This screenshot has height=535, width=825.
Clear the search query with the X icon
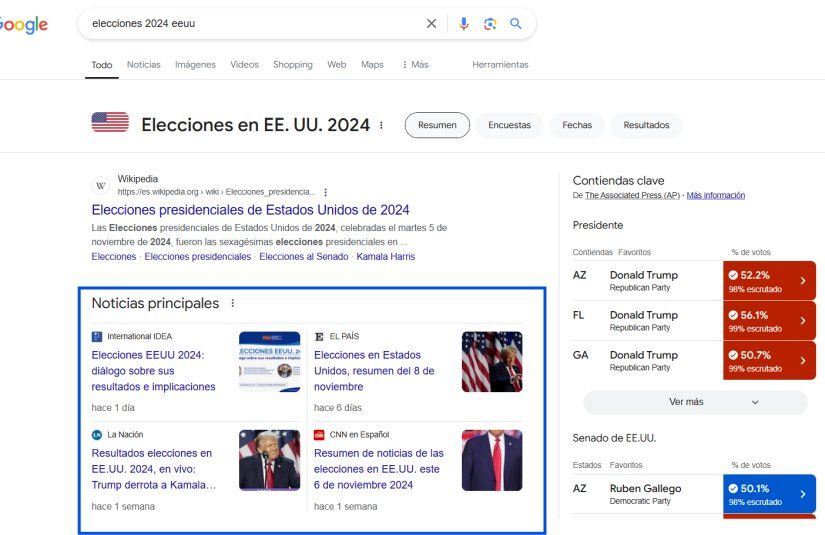(431, 24)
